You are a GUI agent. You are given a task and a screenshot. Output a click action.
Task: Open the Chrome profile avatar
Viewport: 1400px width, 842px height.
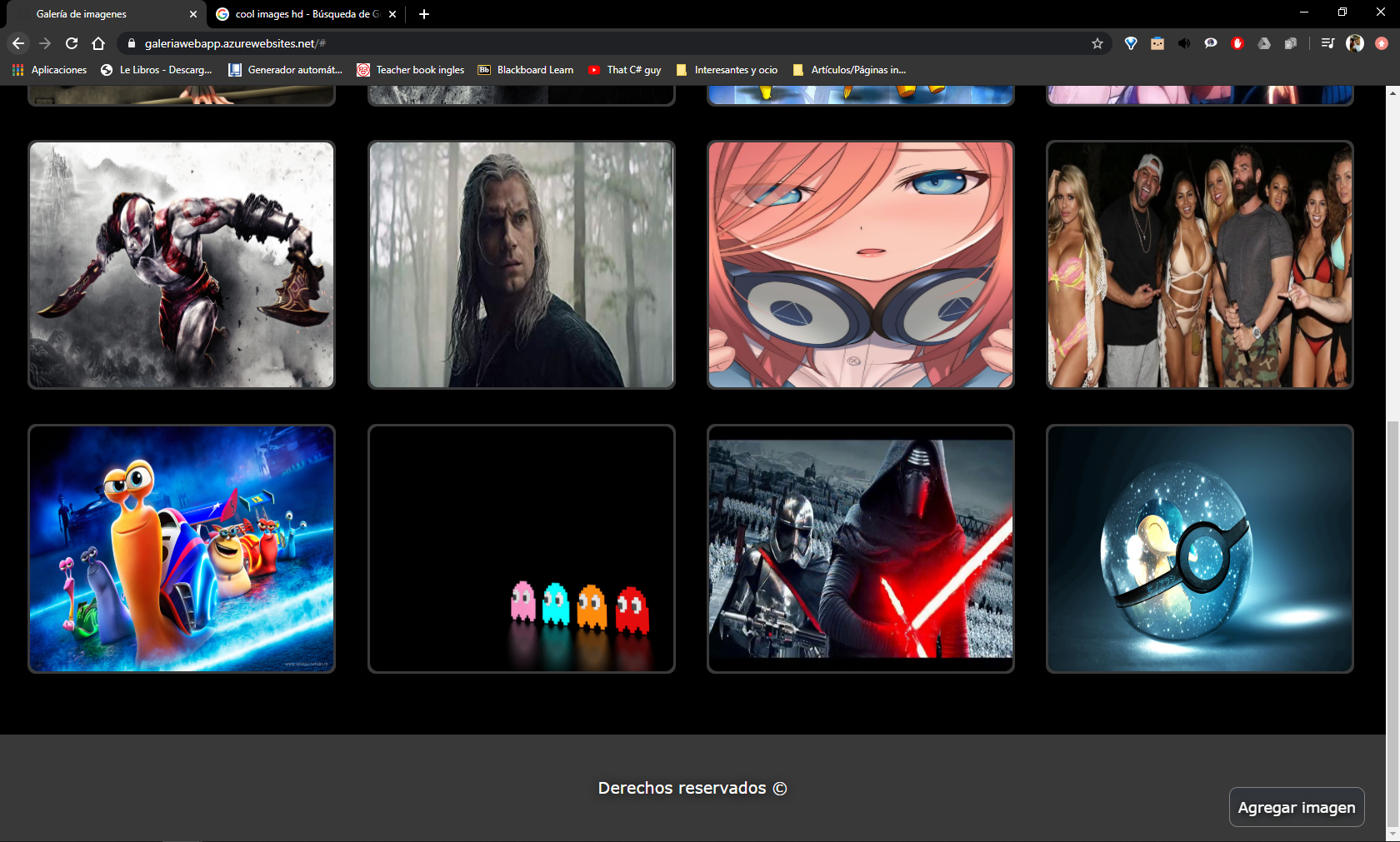click(x=1355, y=43)
